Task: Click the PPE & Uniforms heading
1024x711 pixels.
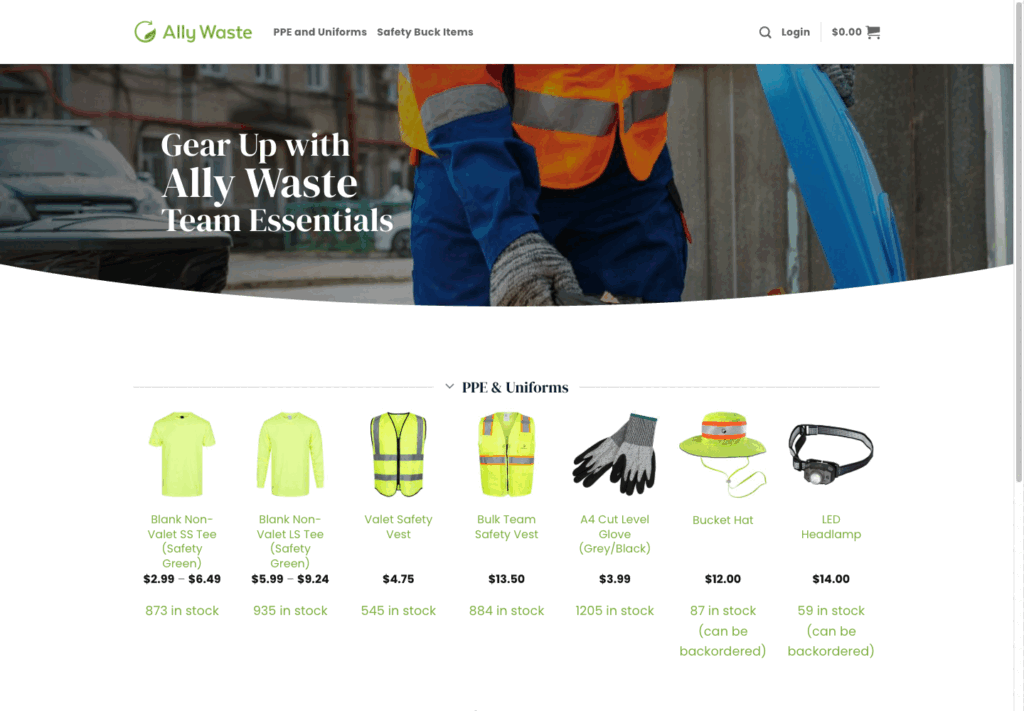Action: (515, 387)
